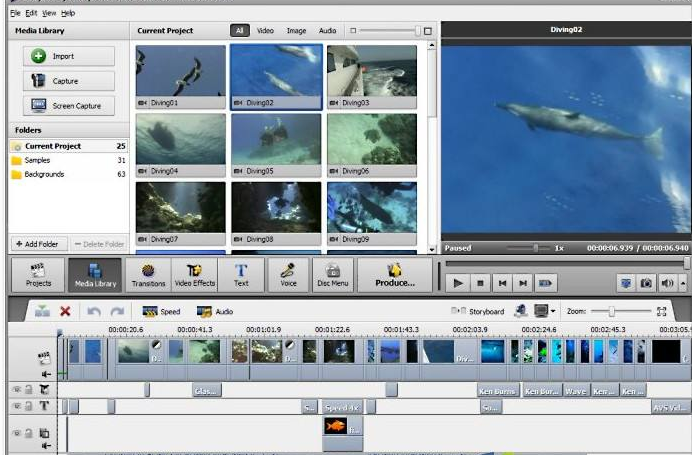Select the Diving05 clip thumbnail
This screenshot has height=455, width=692.
(x=276, y=145)
